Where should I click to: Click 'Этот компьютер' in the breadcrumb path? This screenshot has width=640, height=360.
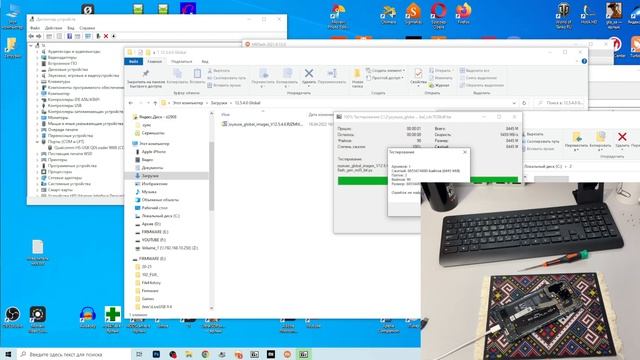click(187, 103)
